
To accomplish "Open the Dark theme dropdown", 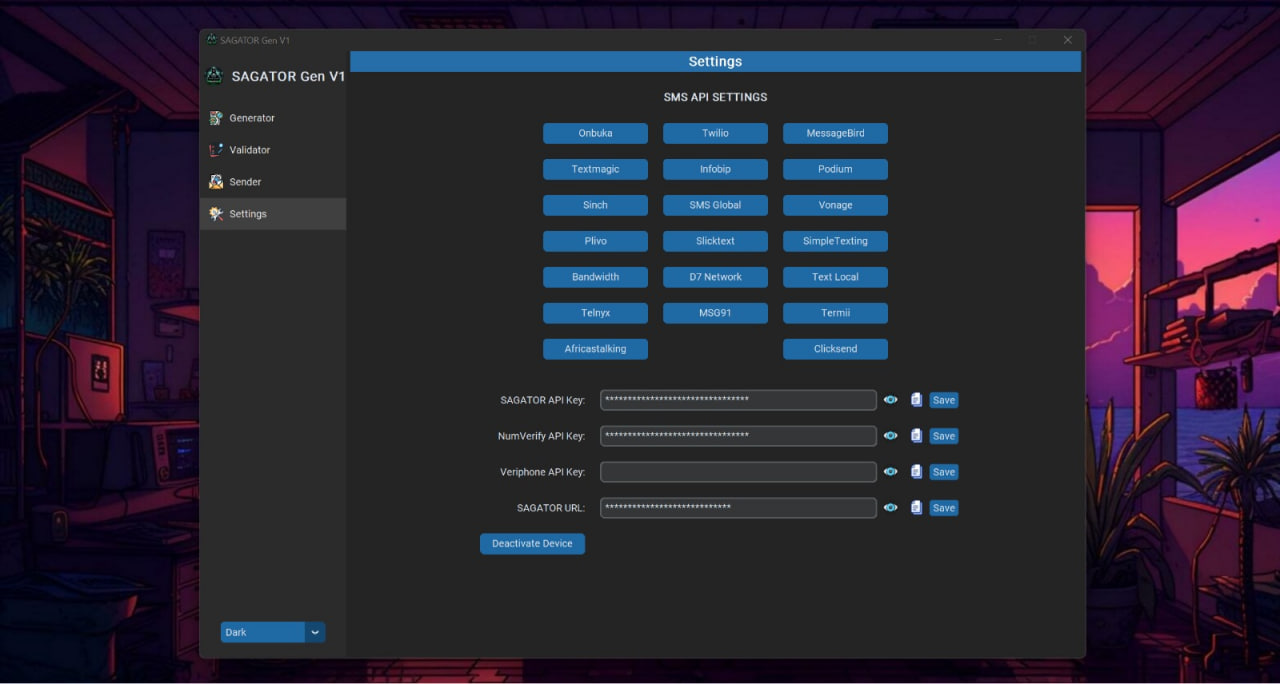I will (x=273, y=632).
